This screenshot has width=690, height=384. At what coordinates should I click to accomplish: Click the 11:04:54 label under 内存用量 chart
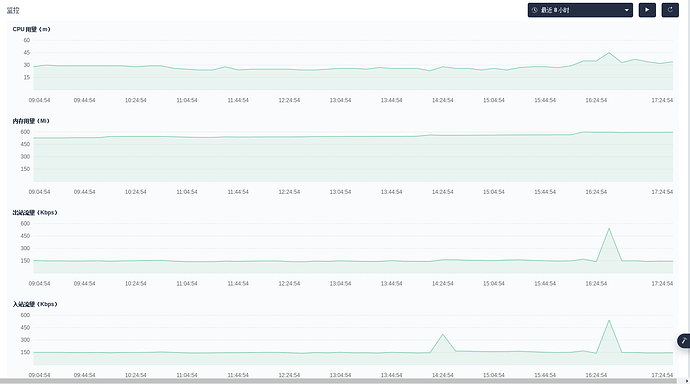[187, 192]
